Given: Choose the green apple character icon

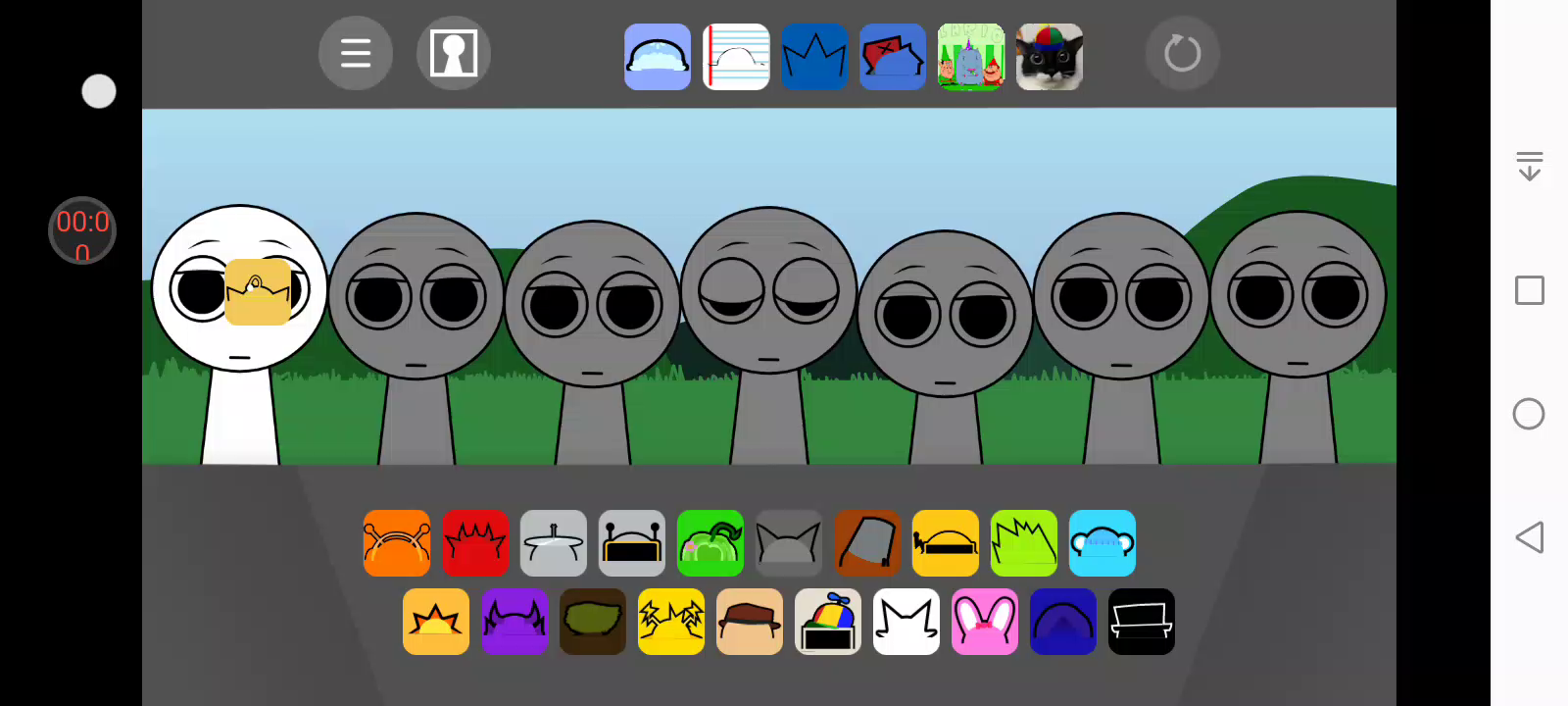Looking at the screenshot, I should [x=710, y=543].
